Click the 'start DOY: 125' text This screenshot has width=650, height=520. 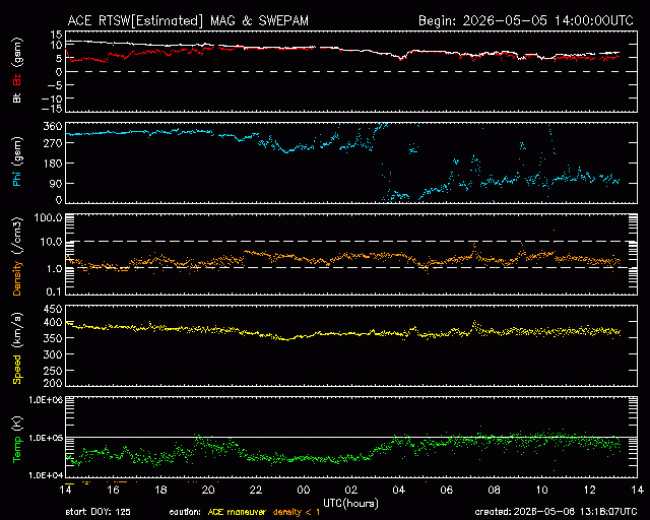(x=98, y=512)
